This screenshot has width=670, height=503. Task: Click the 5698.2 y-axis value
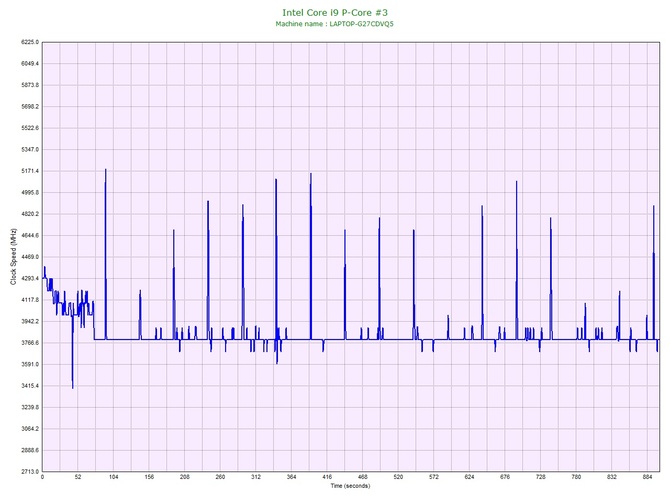[30, 107]
